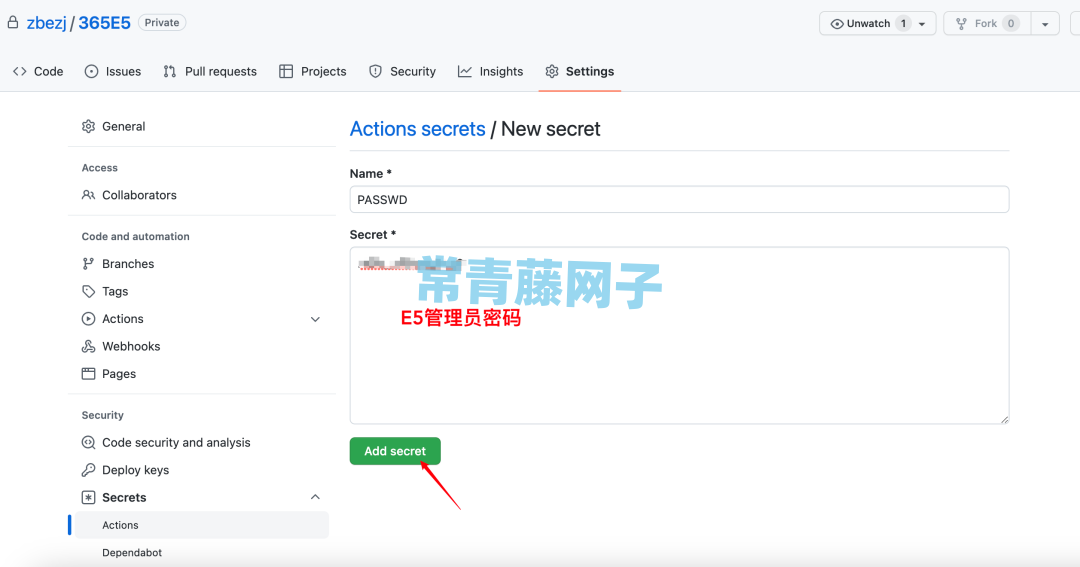Collapse the Secrets sidebar section chevron
The width and height of the screenshot is (1080, 567).
315,497
